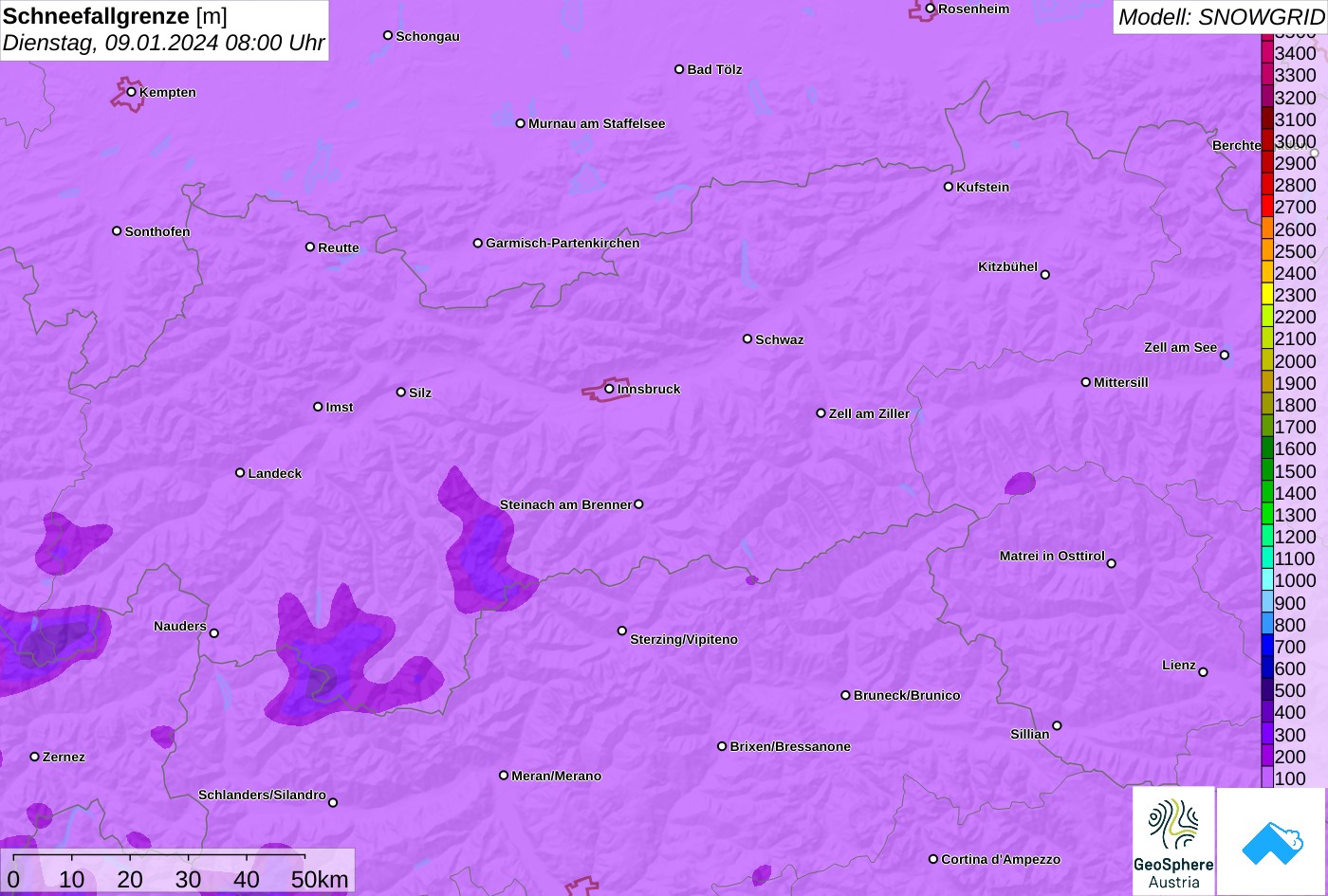Click the 50km scale bar label
Screen dimensions: 1328x896
coord(320,880)
